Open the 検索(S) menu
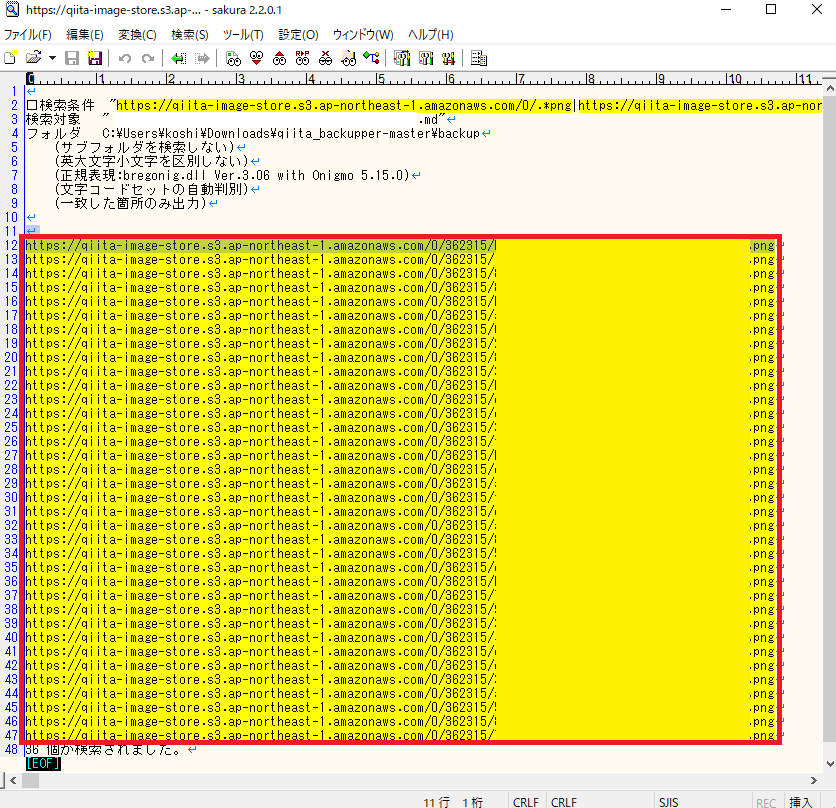This screenshot has height=808, width=836. pyautogui.click(x=190, y=35)
